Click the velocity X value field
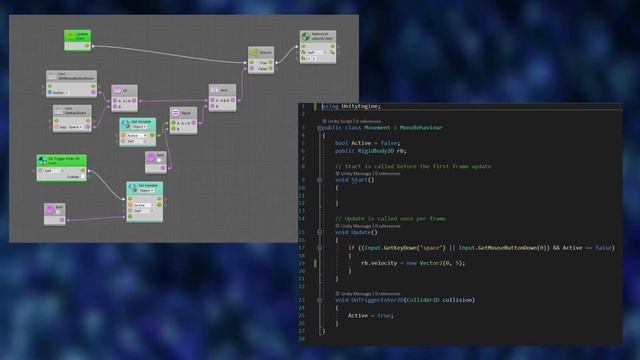The height and width of the screenshot is (360, 640). click(x=309, y=58)
